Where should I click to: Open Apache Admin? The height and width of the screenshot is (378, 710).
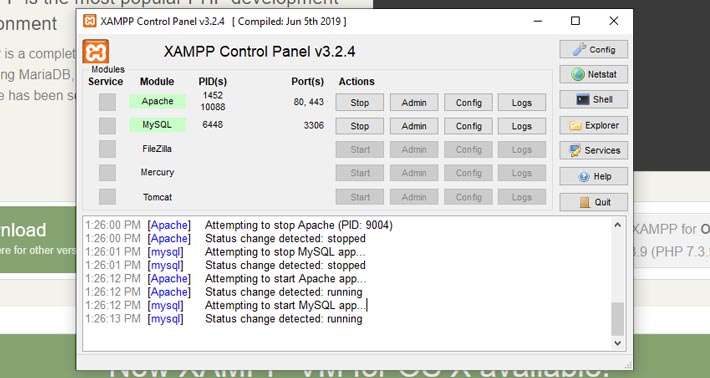point(414,102)
